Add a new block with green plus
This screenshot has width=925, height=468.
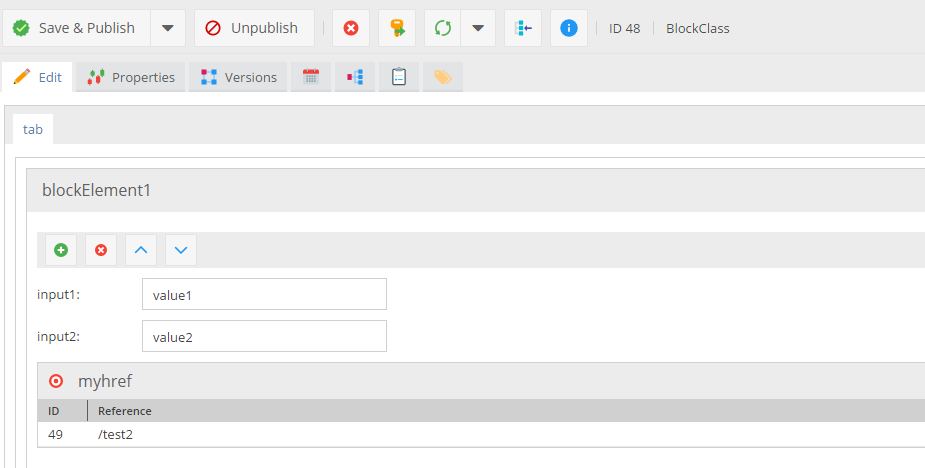click(x=61, y=250)
